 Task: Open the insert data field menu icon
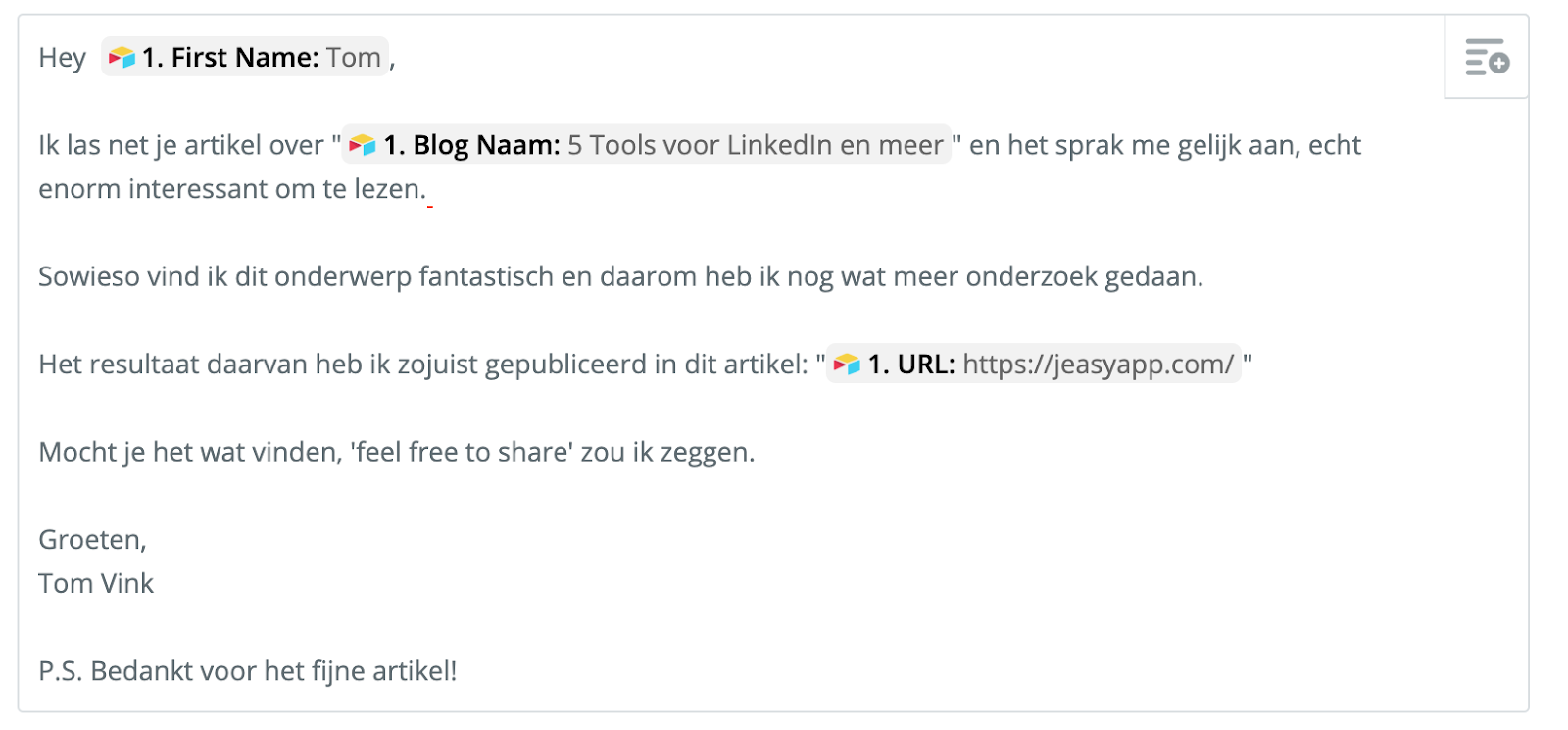(1487, 57)
